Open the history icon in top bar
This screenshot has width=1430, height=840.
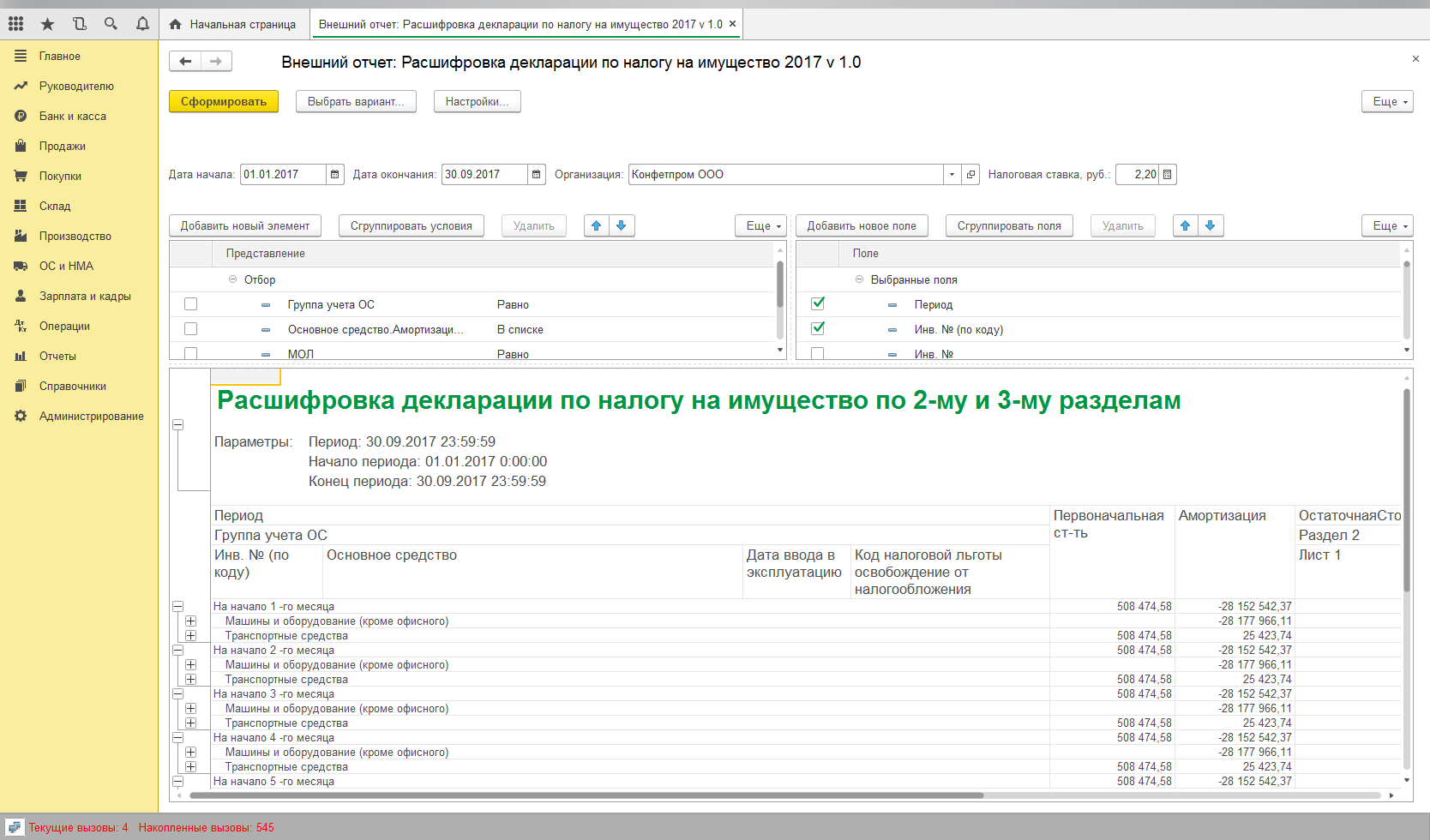click(79, 24)
